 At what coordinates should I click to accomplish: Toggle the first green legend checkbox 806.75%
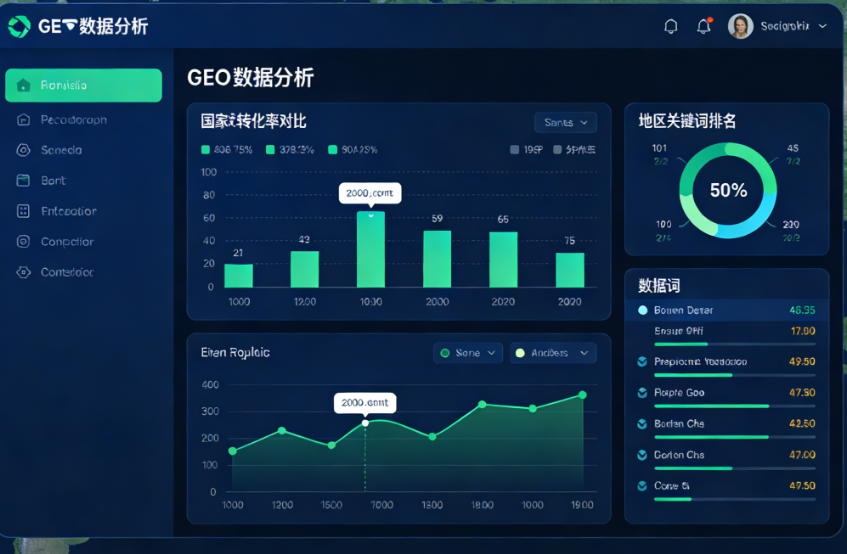[205, 150]
